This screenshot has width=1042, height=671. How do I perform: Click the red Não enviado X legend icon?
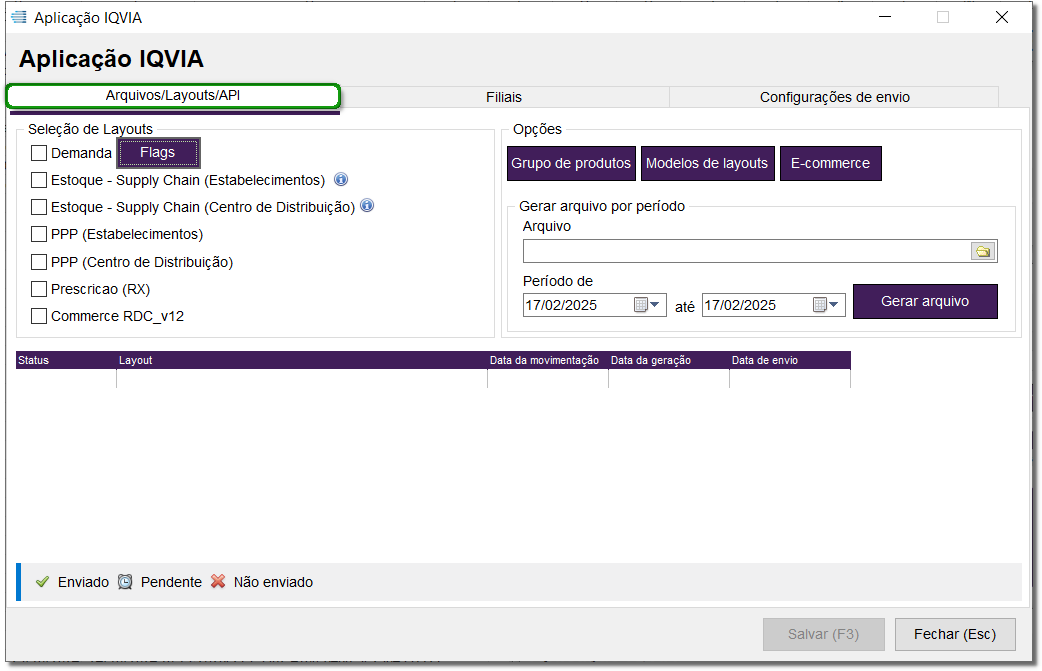tap(218, 581)
